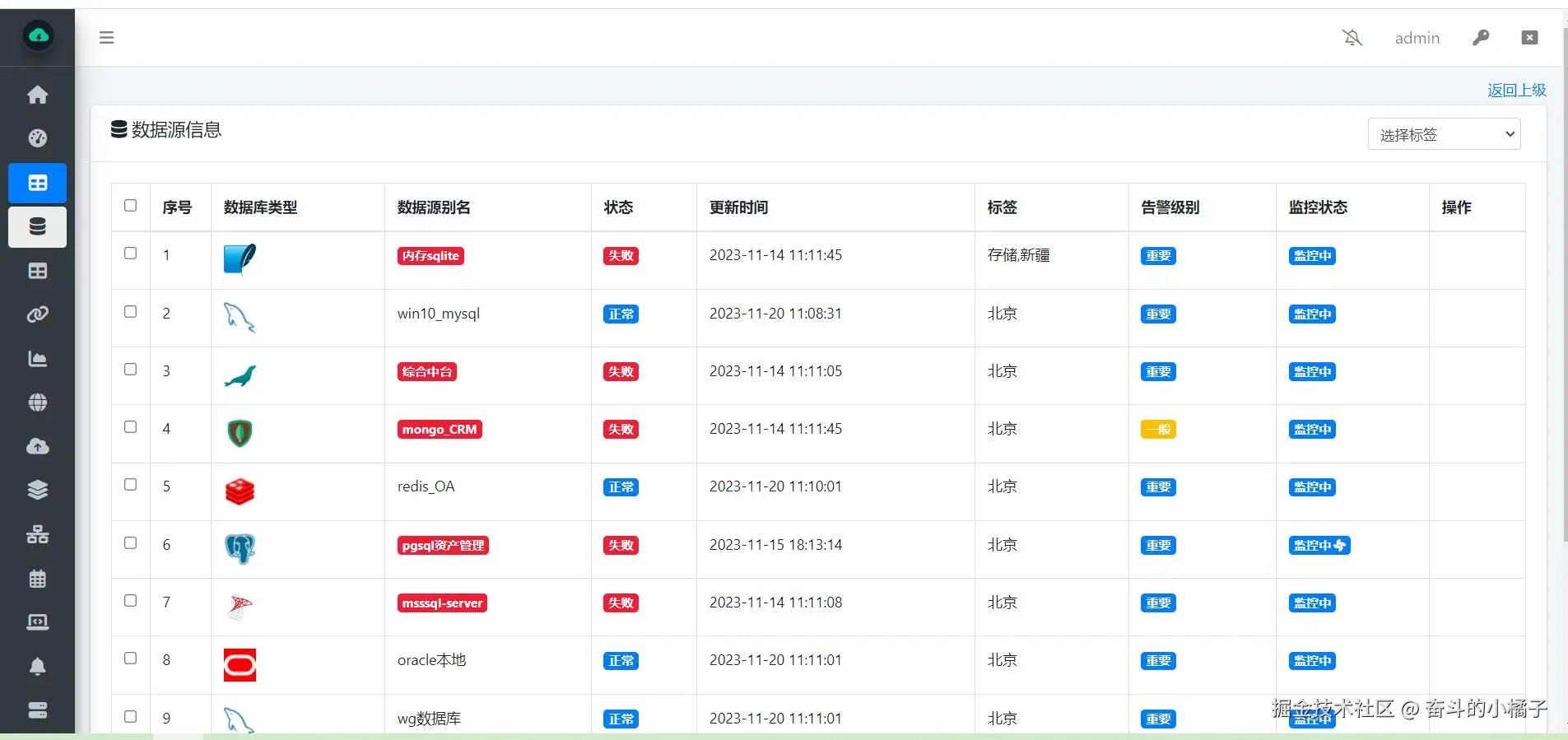Click the X logout icon in header

pyautogui.click(x=1529, y=37)
